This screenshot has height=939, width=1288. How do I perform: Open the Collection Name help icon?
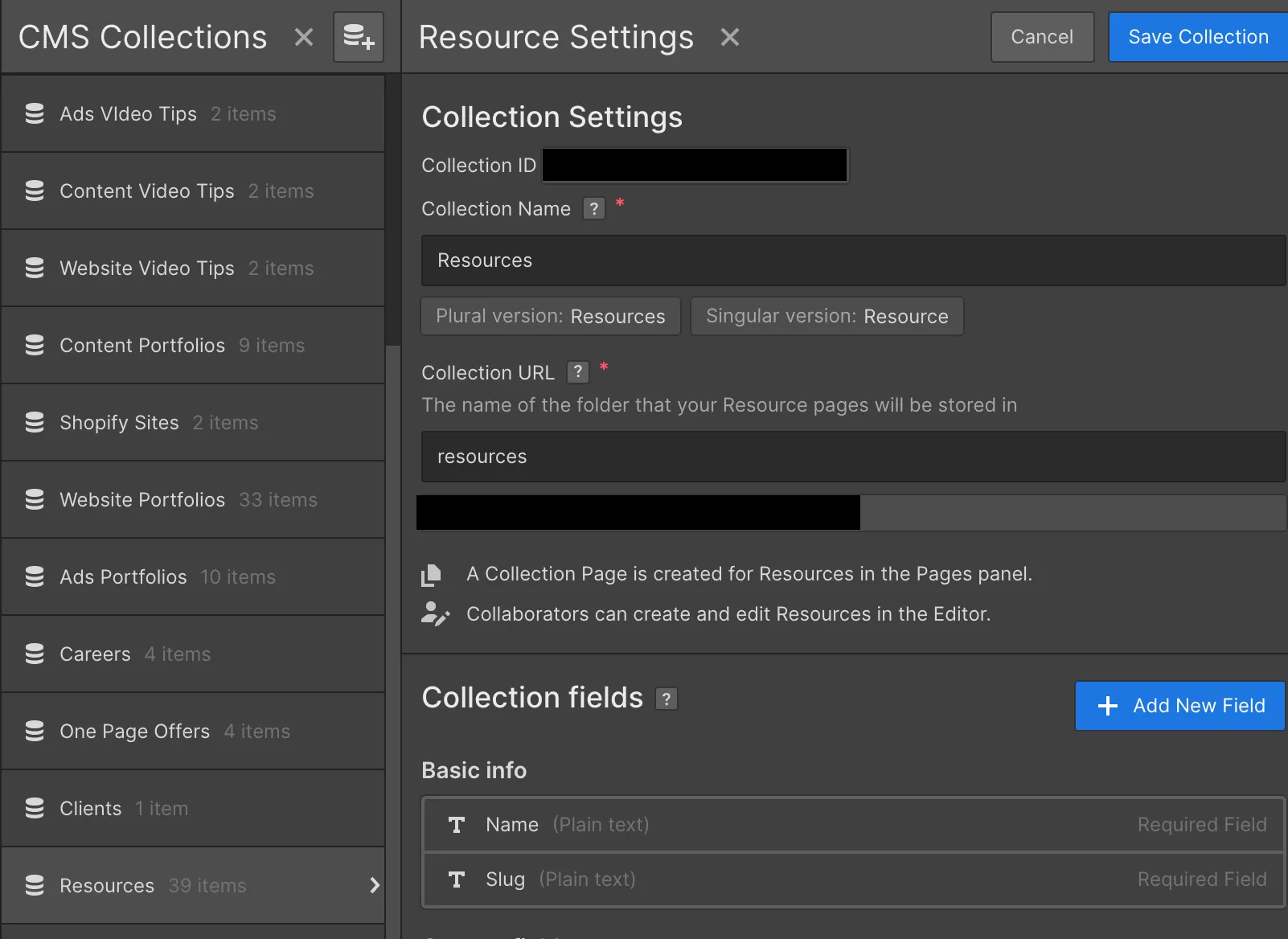(x=594, y=209)
